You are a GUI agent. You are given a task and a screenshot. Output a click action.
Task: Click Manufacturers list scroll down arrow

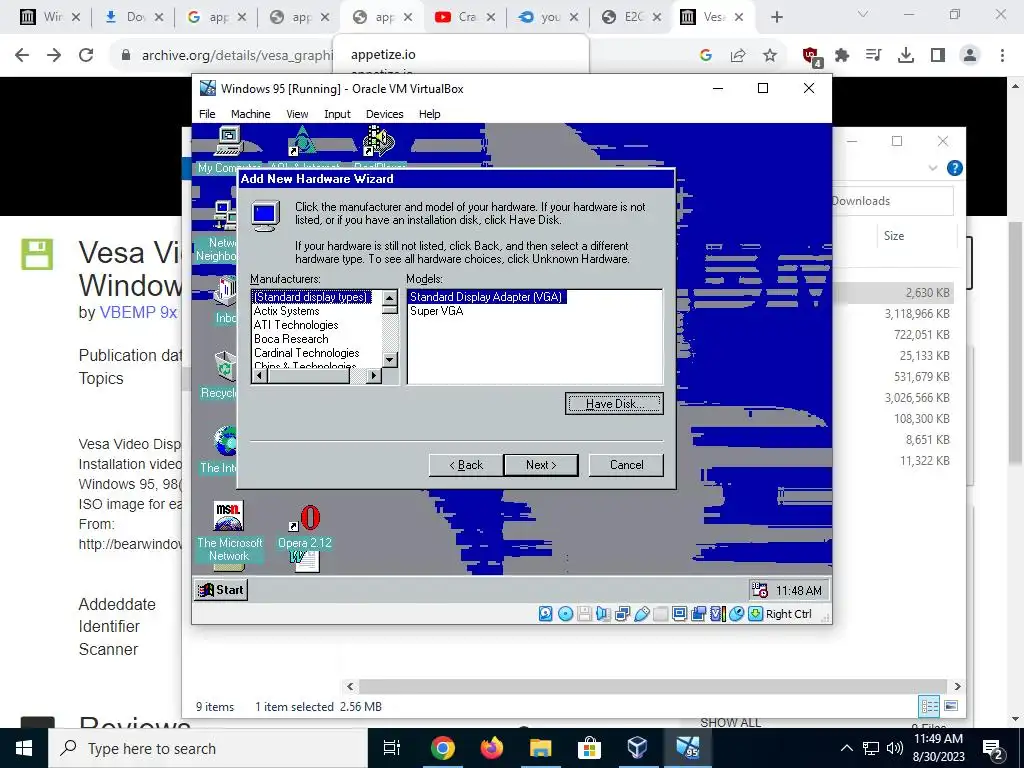click(x=390, y=359)
